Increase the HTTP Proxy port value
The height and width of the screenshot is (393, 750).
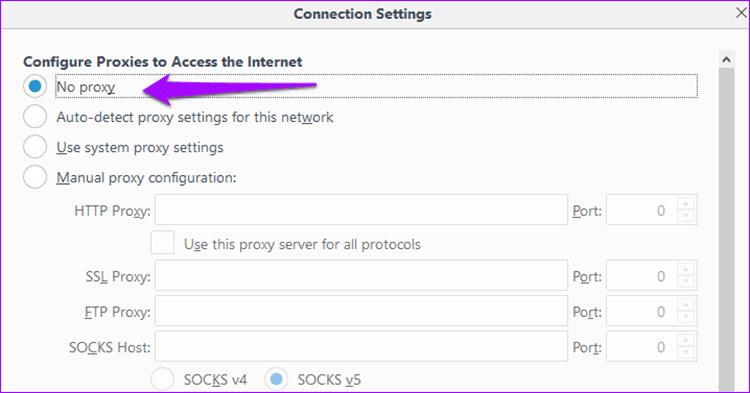click(x=686, y=204)
